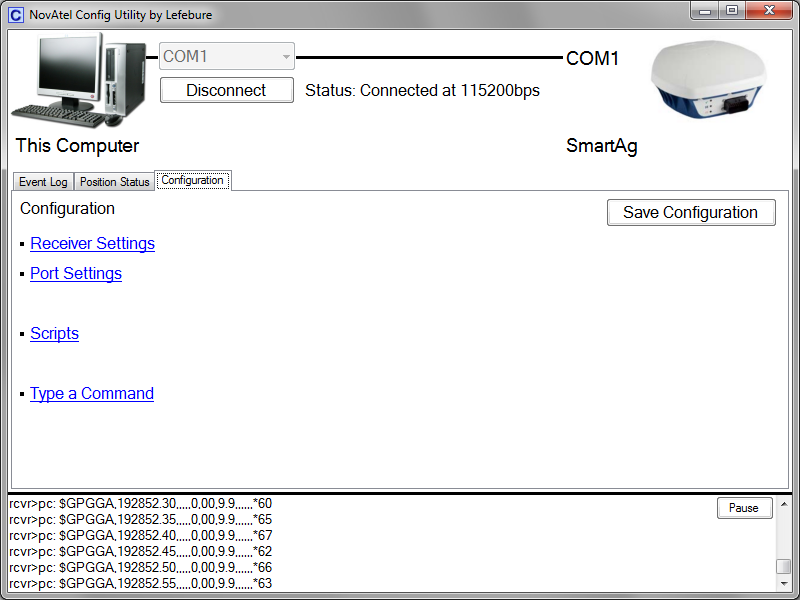The height and width of the screenshot is (600, 800).
Task: Select the Configuration tab
Action: [x=193, y=181]
